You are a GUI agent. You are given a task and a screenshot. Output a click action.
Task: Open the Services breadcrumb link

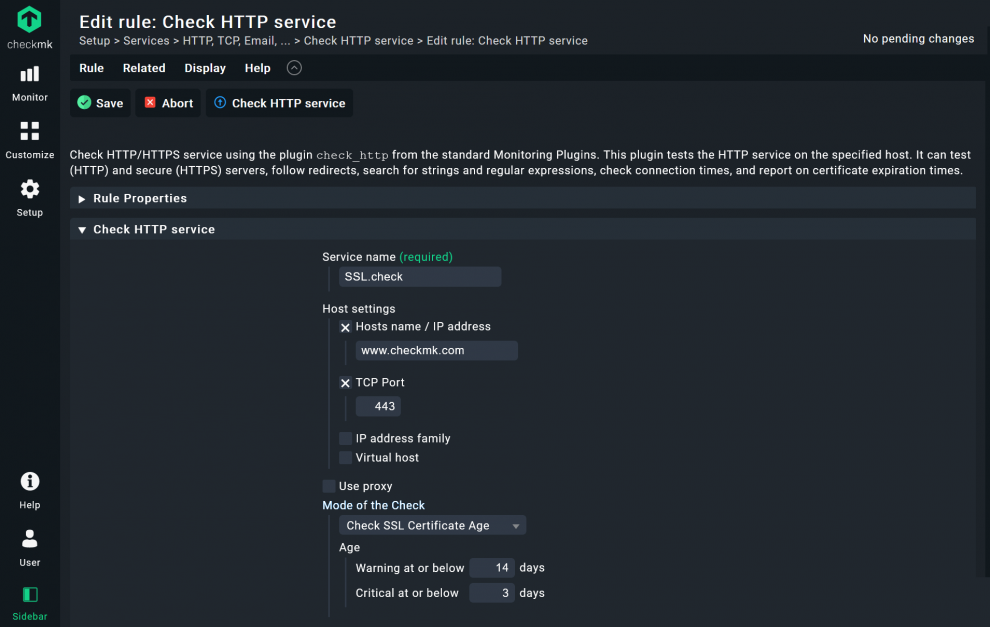point(146,41)
